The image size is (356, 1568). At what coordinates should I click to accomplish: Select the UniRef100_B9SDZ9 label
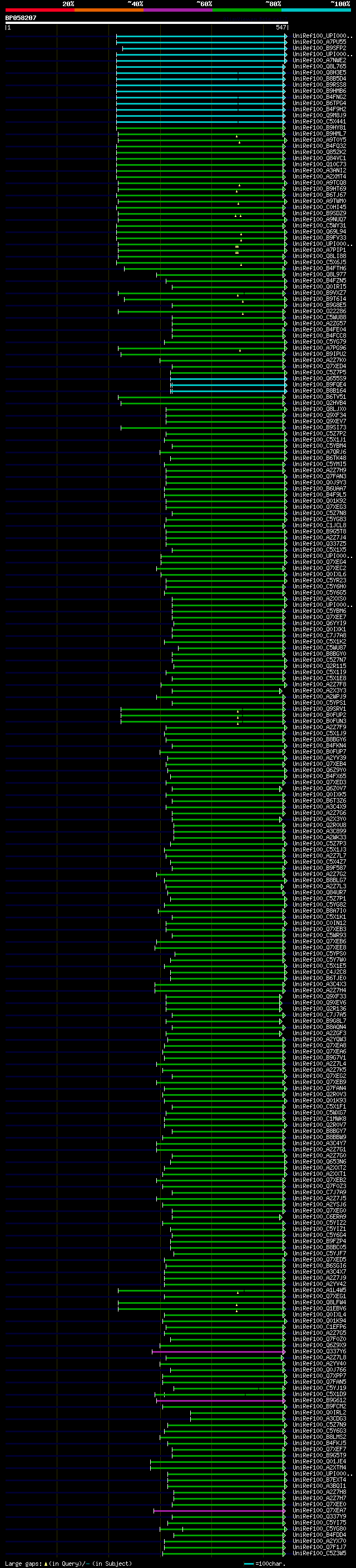pos(319,213)
